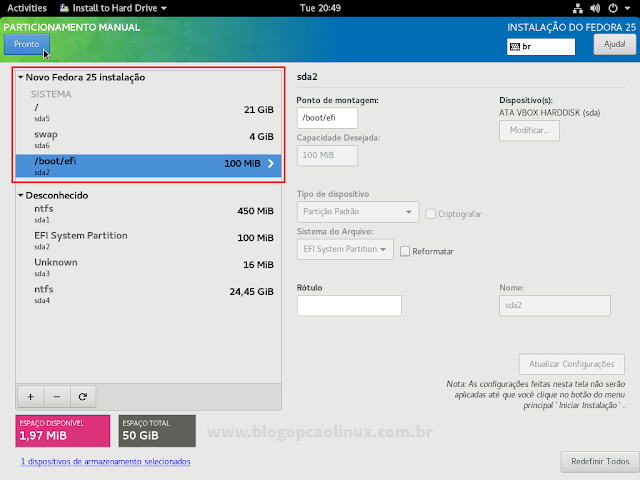Image resolution: width=640 pixels, height=480 pixels.
Task: Collapse the Novo Fedora 25 instalação group
Action: [20, 77]
